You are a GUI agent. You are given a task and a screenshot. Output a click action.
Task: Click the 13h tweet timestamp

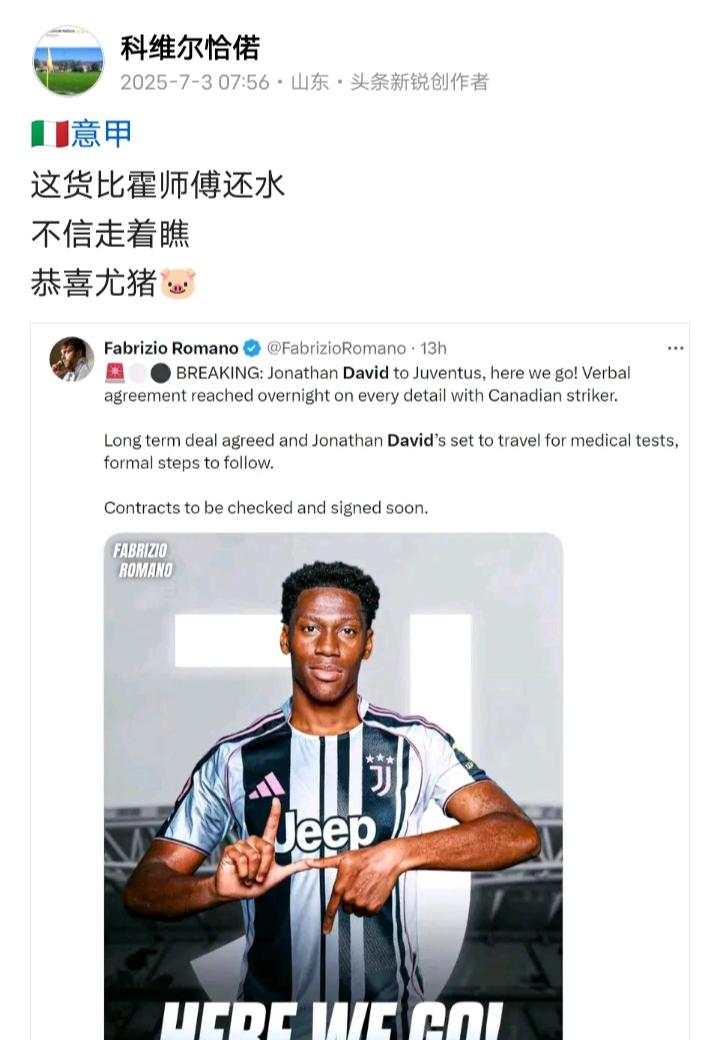click(x=434, y=348)
